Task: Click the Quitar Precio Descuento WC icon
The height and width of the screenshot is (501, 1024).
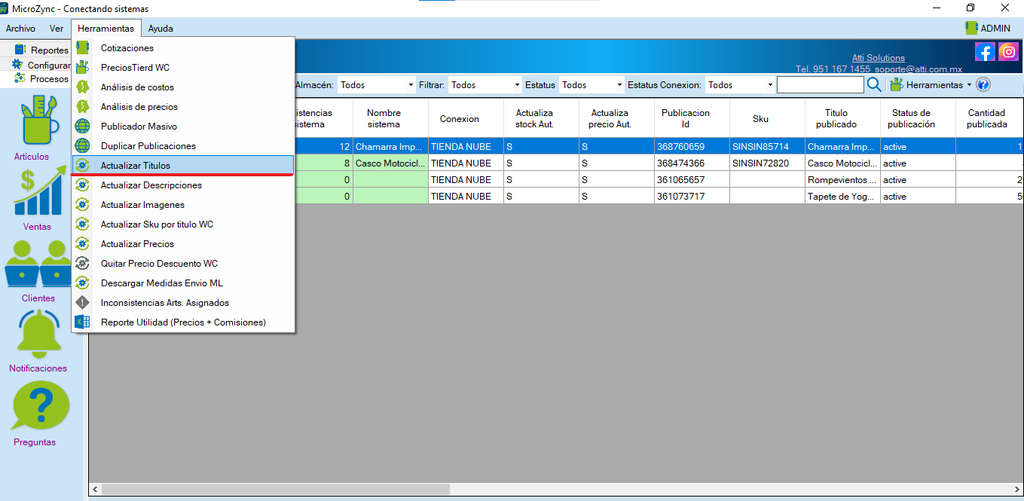Action: click(x=82, y=263)
